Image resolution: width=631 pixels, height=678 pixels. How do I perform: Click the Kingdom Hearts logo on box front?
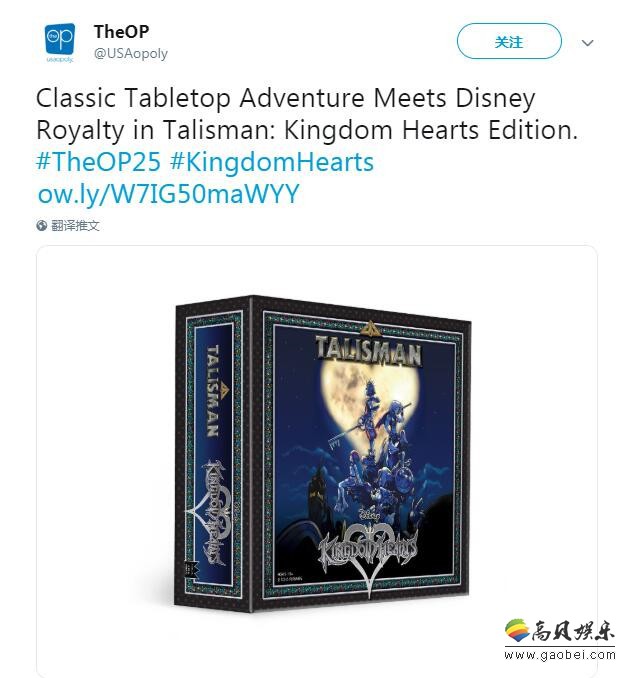pyautogui.click(x=368, y=553)
